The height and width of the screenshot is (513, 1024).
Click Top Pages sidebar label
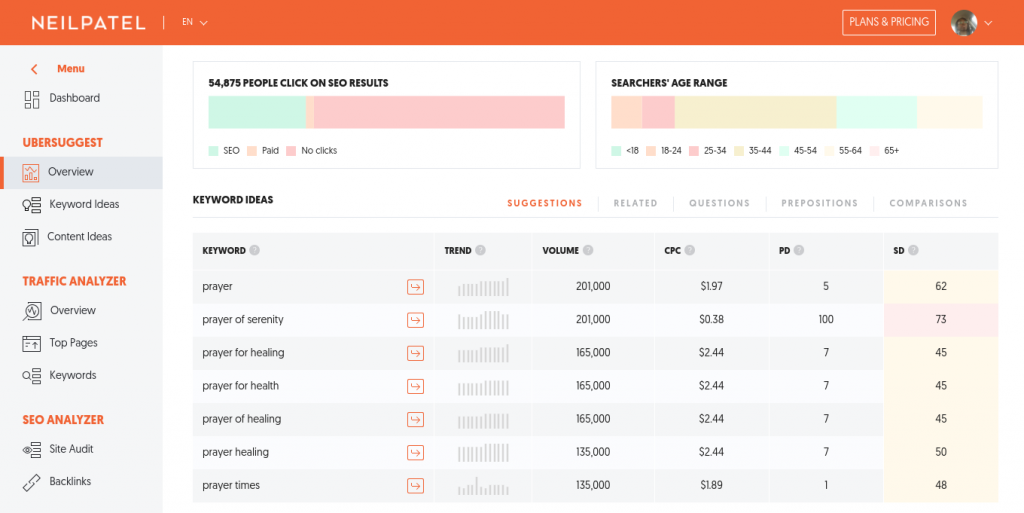pos(74,343)
